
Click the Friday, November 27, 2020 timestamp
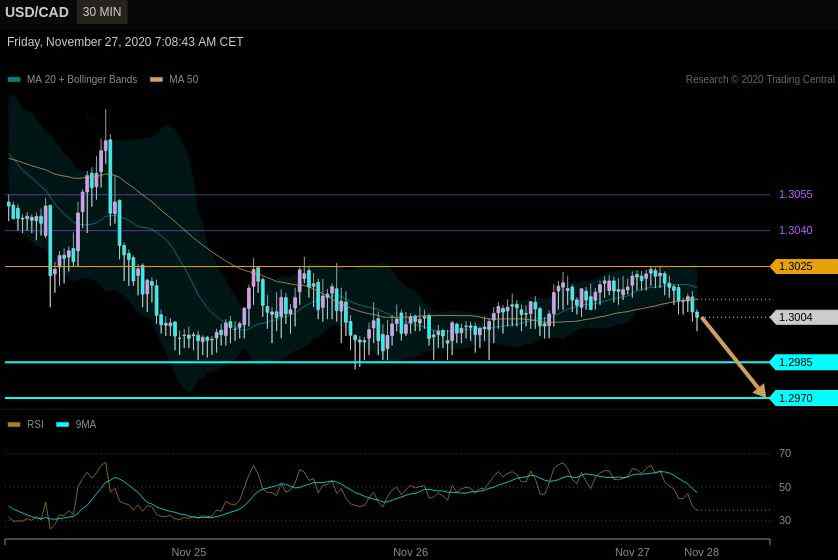point(125,42)
